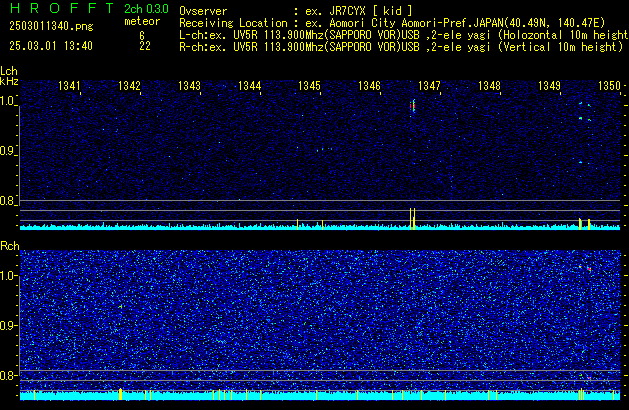Click the R-ch receiver description line
The width and height of the screenshot is (629, 410).
401,47
